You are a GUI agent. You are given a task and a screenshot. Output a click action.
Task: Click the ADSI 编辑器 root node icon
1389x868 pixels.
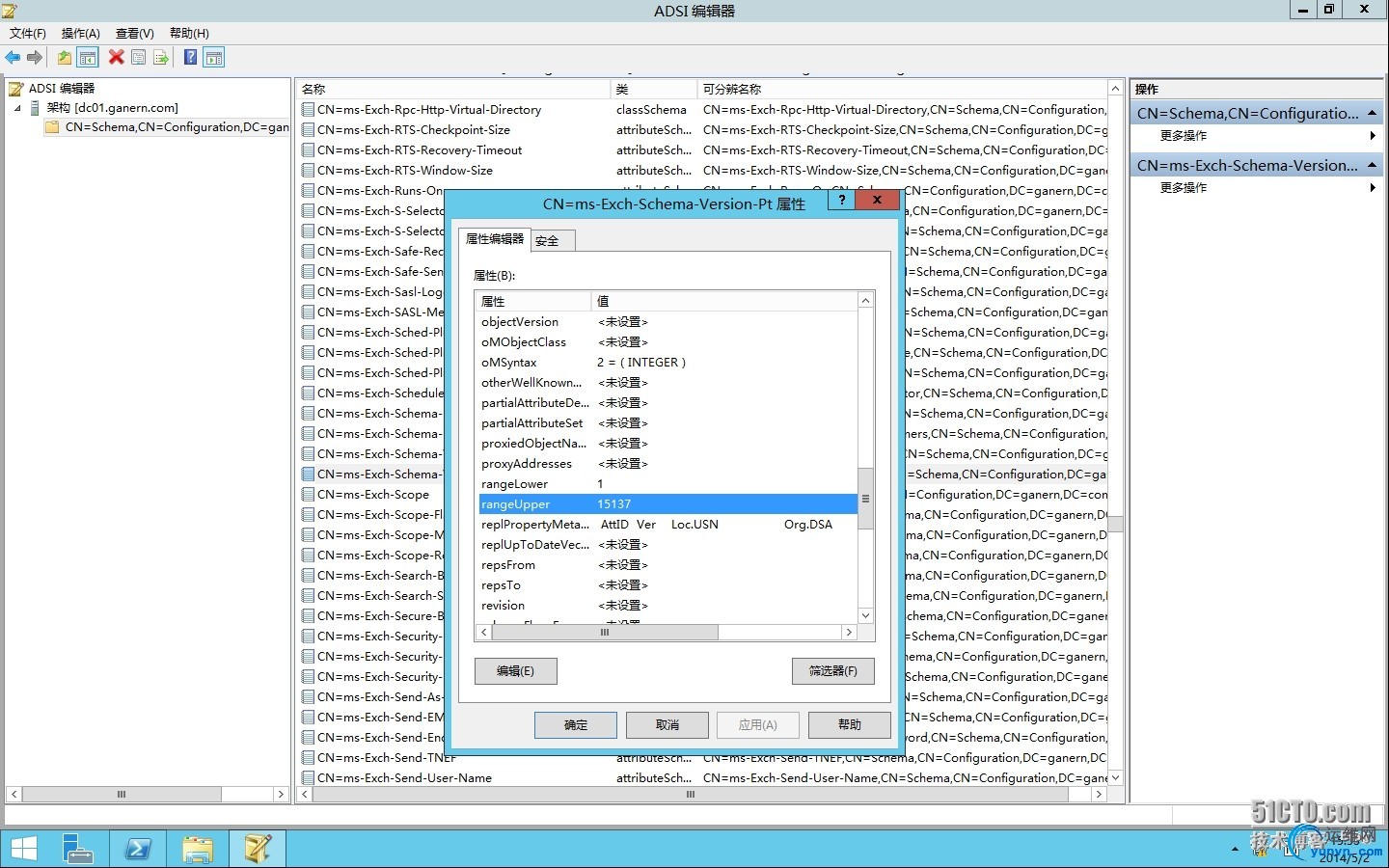16,89
